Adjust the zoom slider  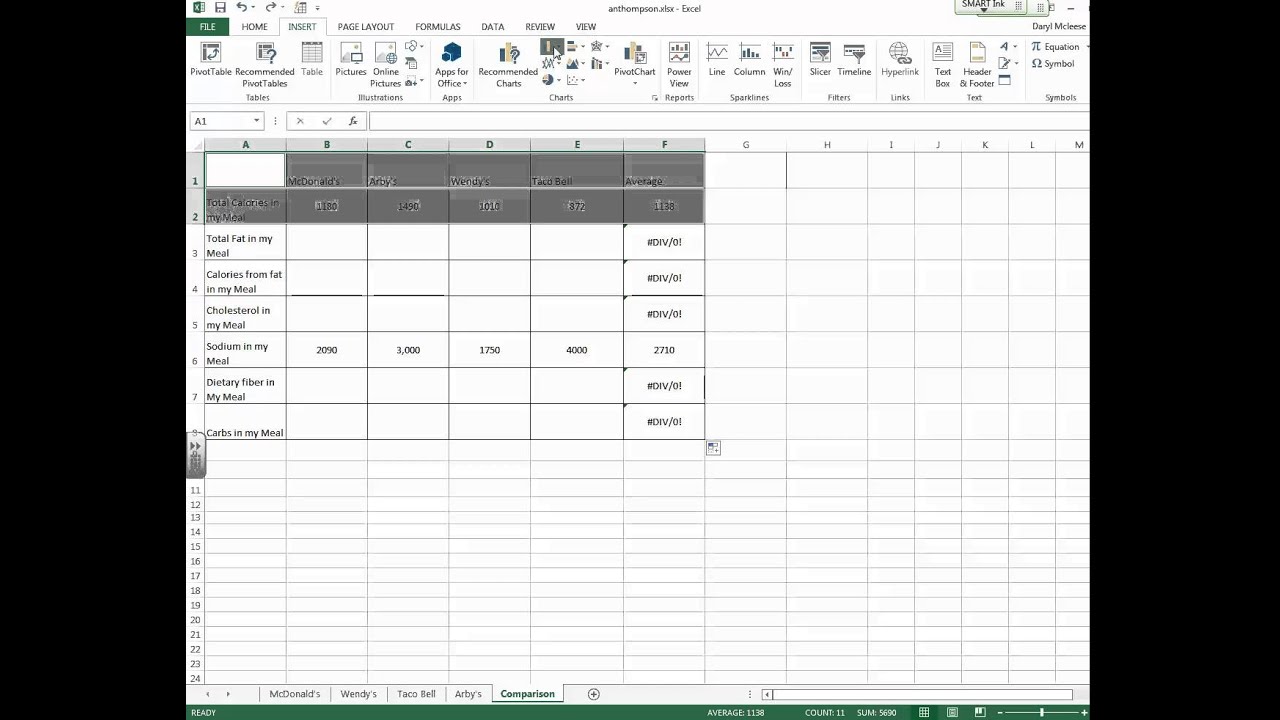(x=1041, y=712)
